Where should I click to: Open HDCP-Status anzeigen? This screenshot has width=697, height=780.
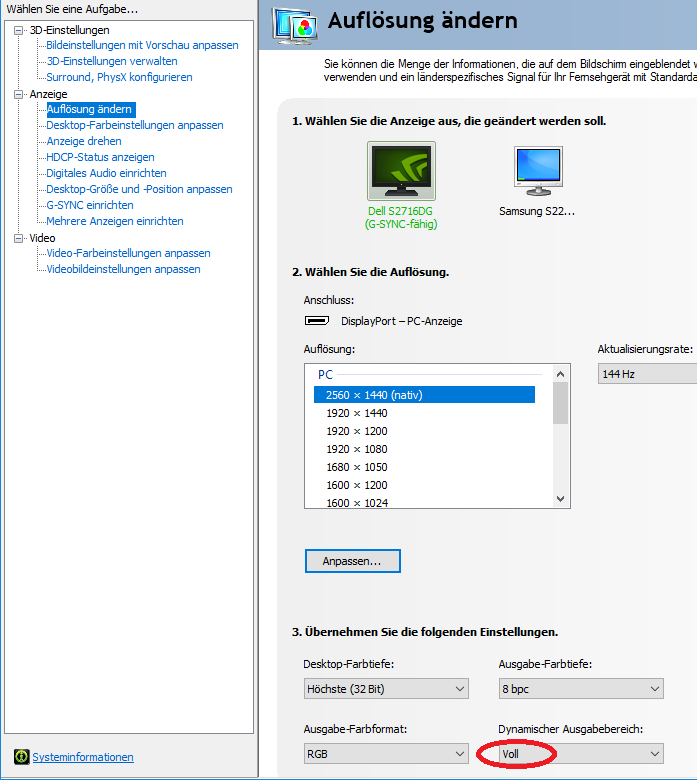coord(100,157)
